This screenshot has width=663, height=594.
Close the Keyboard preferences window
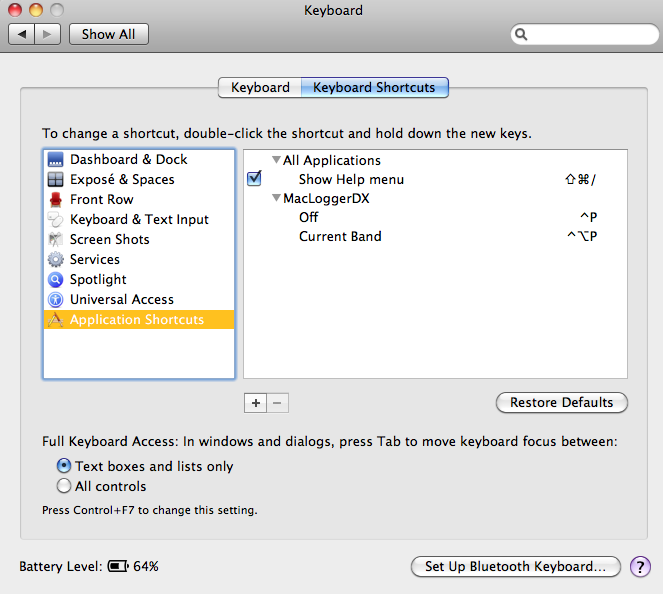(15, 10)
